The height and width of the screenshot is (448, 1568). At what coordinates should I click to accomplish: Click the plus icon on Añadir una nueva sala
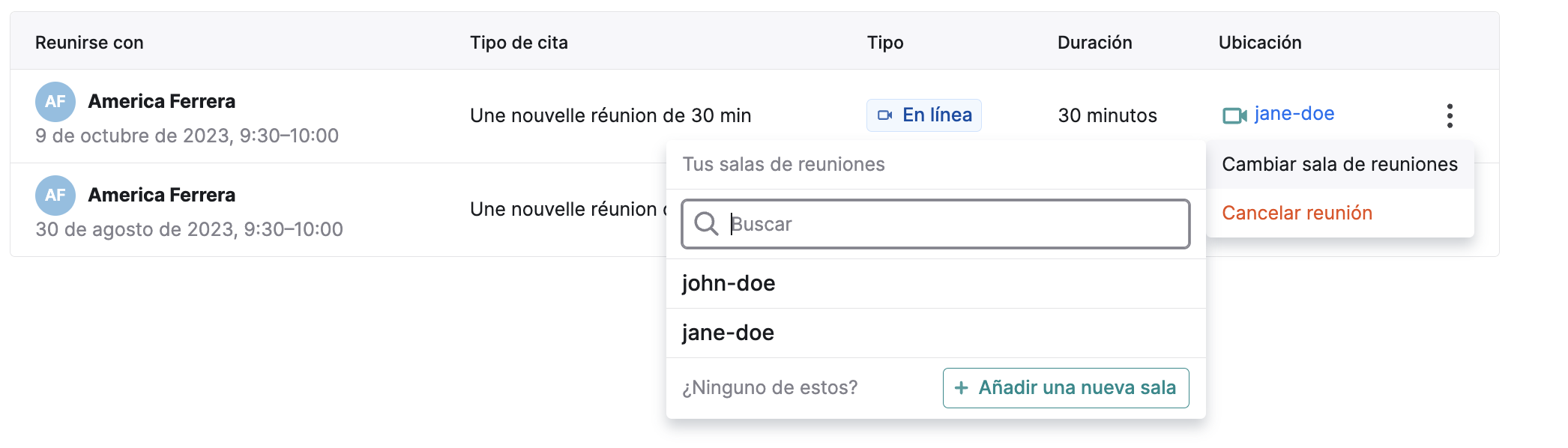coord(961,387)
